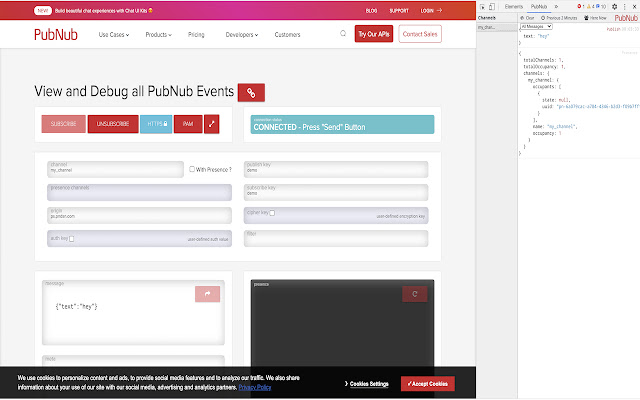Activate the DevTools inspect element cursor icon
Screen dimensions: 640x400
click(x=482, y=7)
